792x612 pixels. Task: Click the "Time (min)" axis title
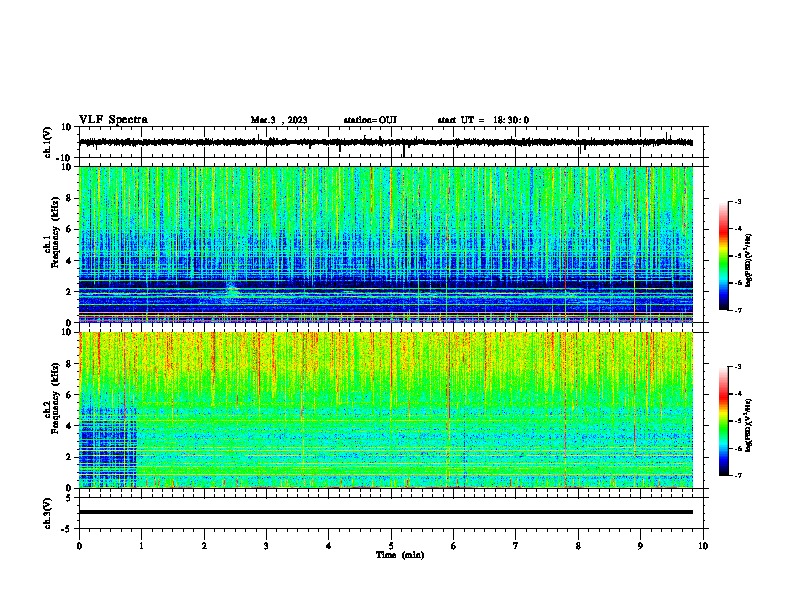(400, 555)
